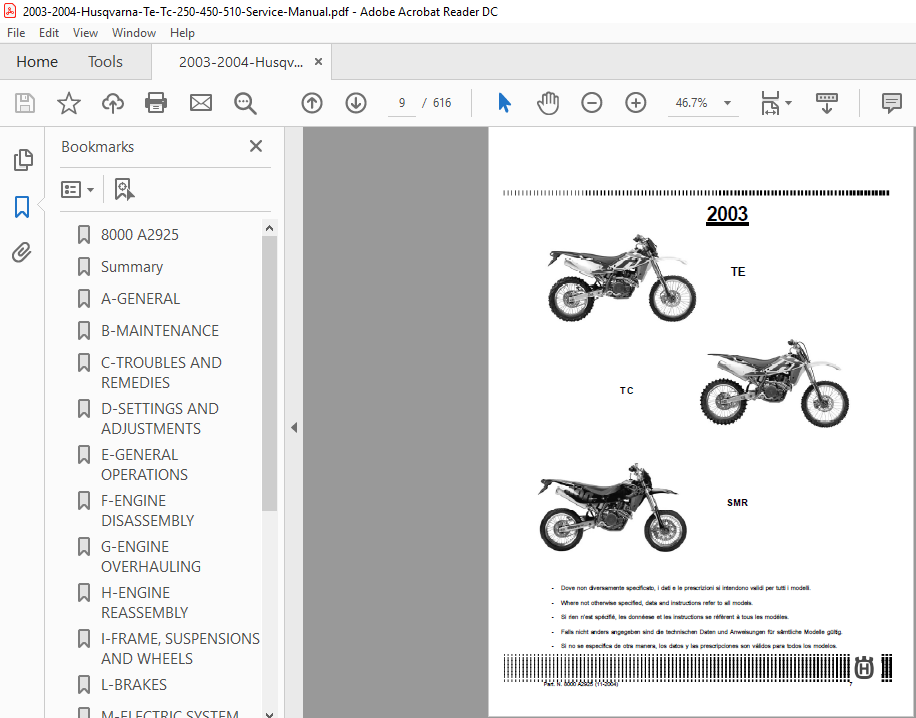Open the find text magnifier tool
Viewport: 916px width, 718px height.
coord(245,103)
